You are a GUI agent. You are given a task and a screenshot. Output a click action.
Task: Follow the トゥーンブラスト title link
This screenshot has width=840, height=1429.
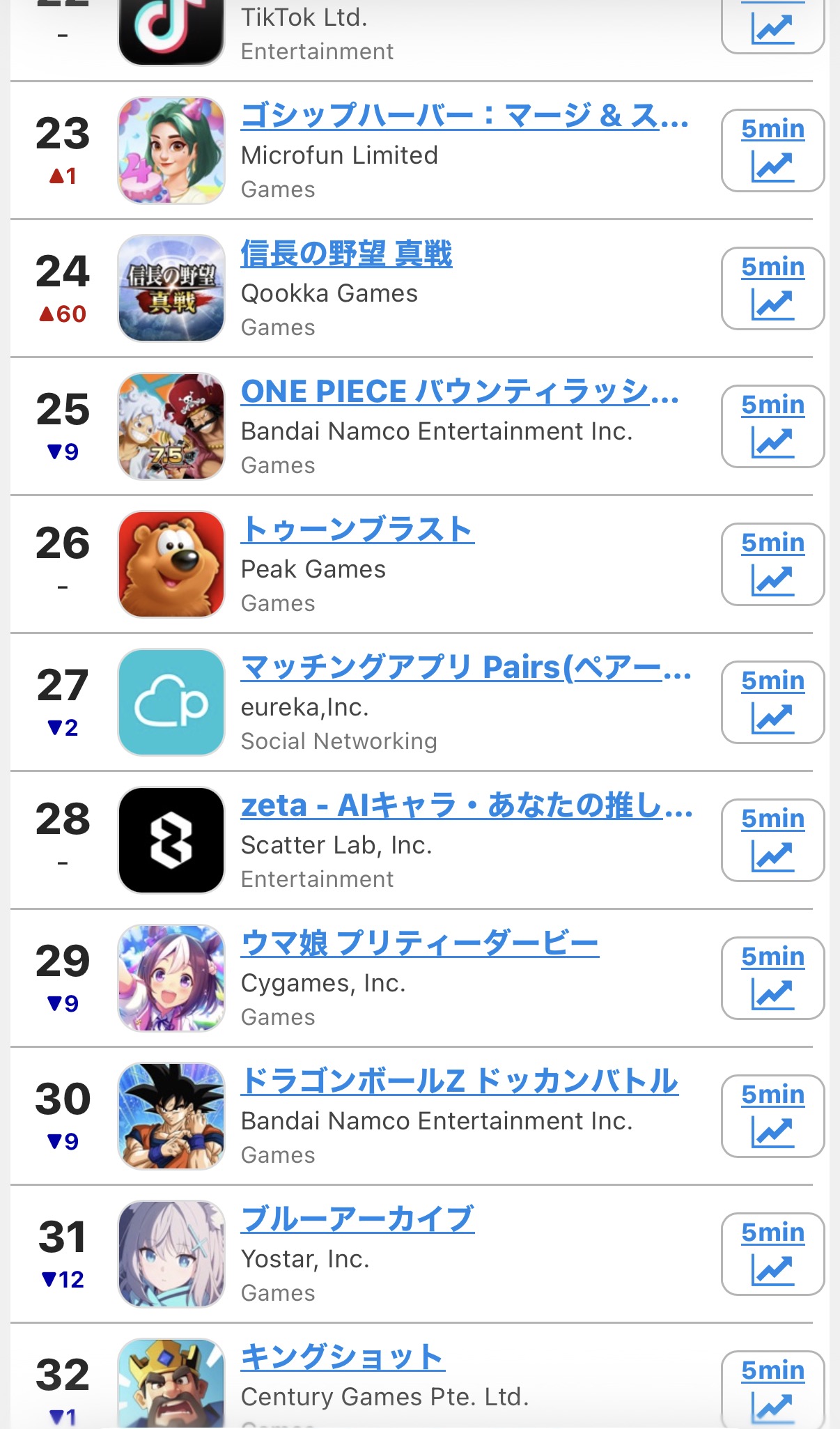point(358,530)
